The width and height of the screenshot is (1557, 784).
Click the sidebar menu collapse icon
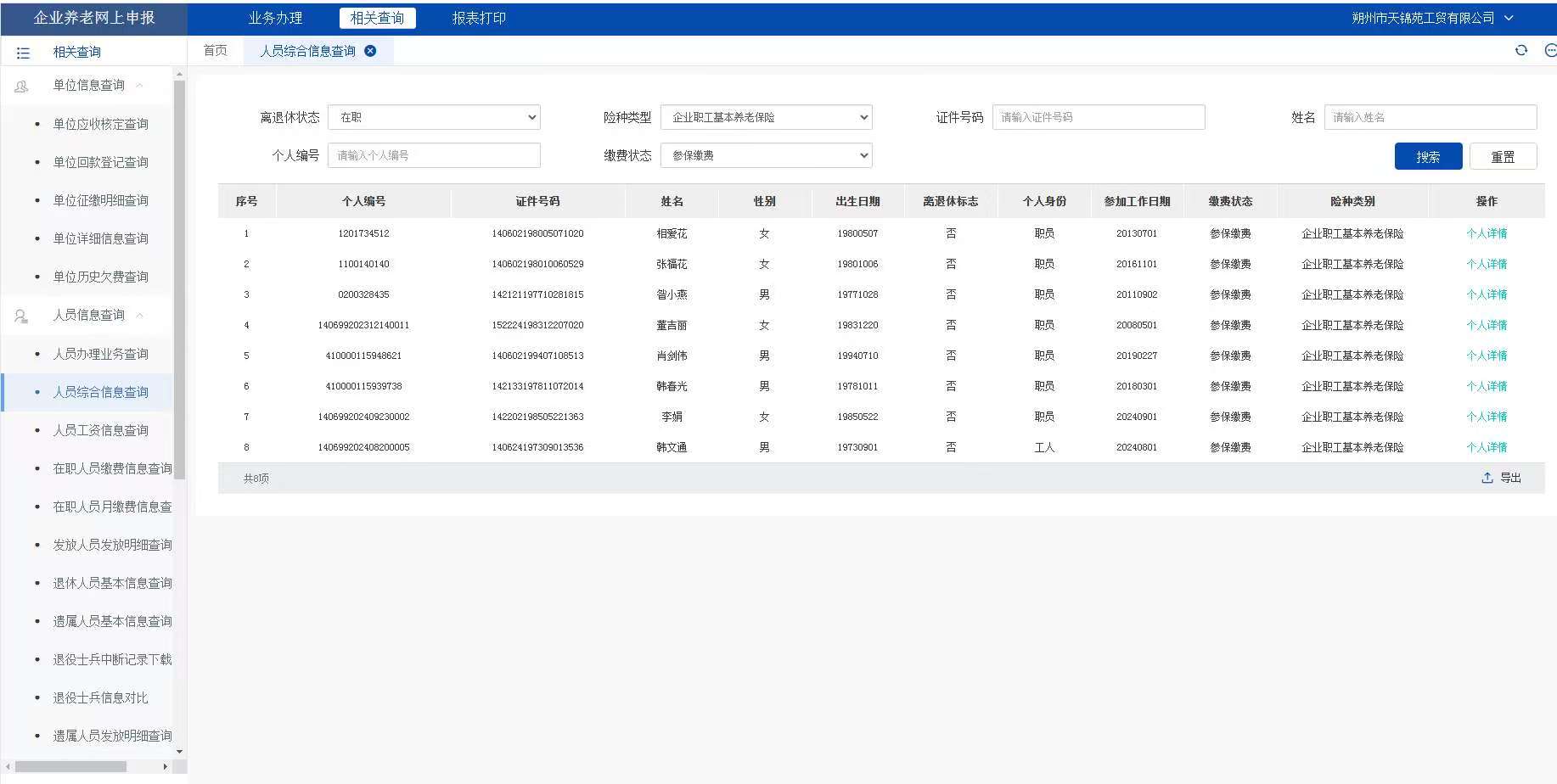(23, 53)
